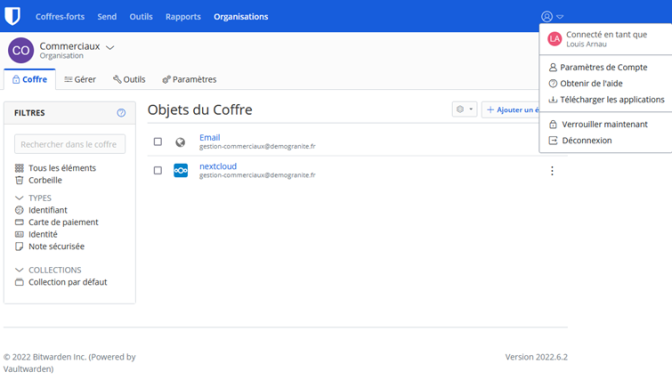The height and width of the screenshot is (380, 672).
Task: Click the download icon for Télécharger les applications
Action: click(x=553, y=100)
